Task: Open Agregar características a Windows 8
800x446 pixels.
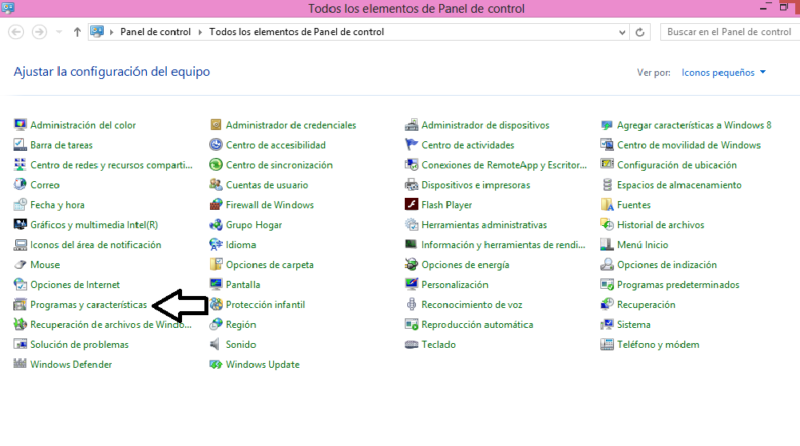Action: click(694, 125)
